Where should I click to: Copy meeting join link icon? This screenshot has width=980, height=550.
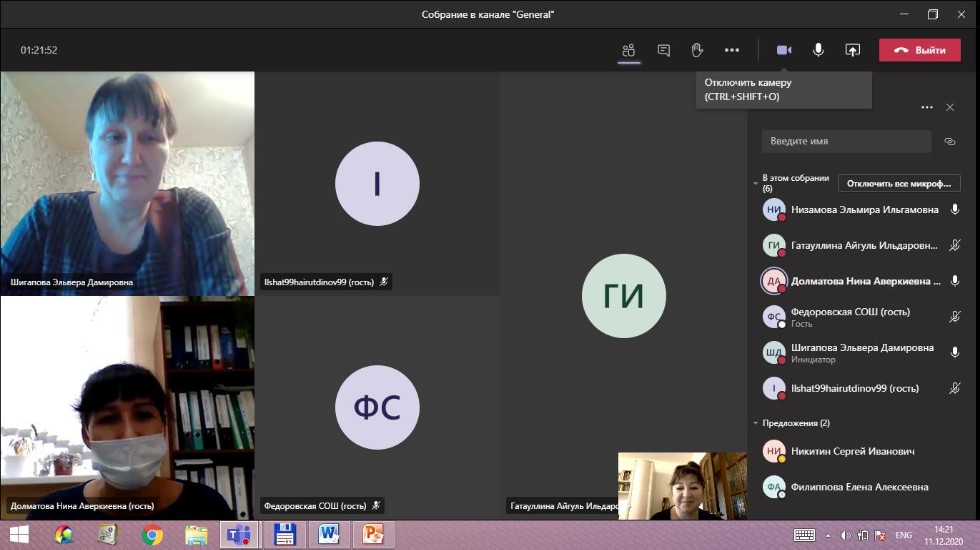pyautogui.click(x=950, y=142)
